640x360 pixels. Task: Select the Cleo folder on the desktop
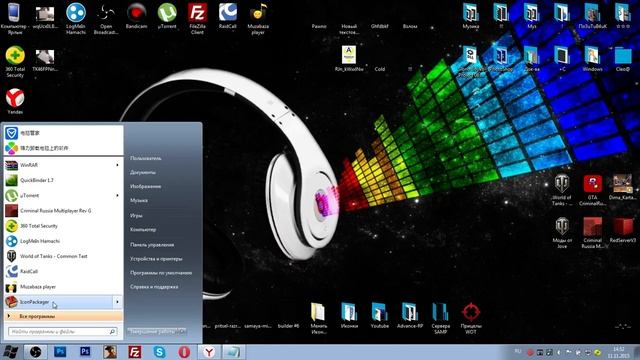622,59
